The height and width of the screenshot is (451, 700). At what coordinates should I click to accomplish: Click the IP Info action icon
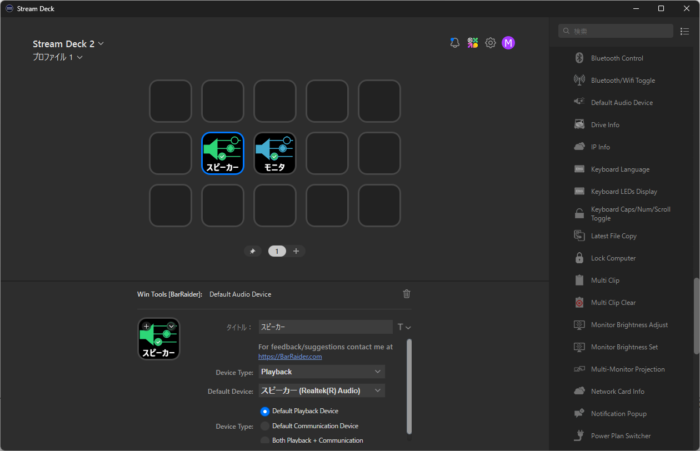[579, 146]
